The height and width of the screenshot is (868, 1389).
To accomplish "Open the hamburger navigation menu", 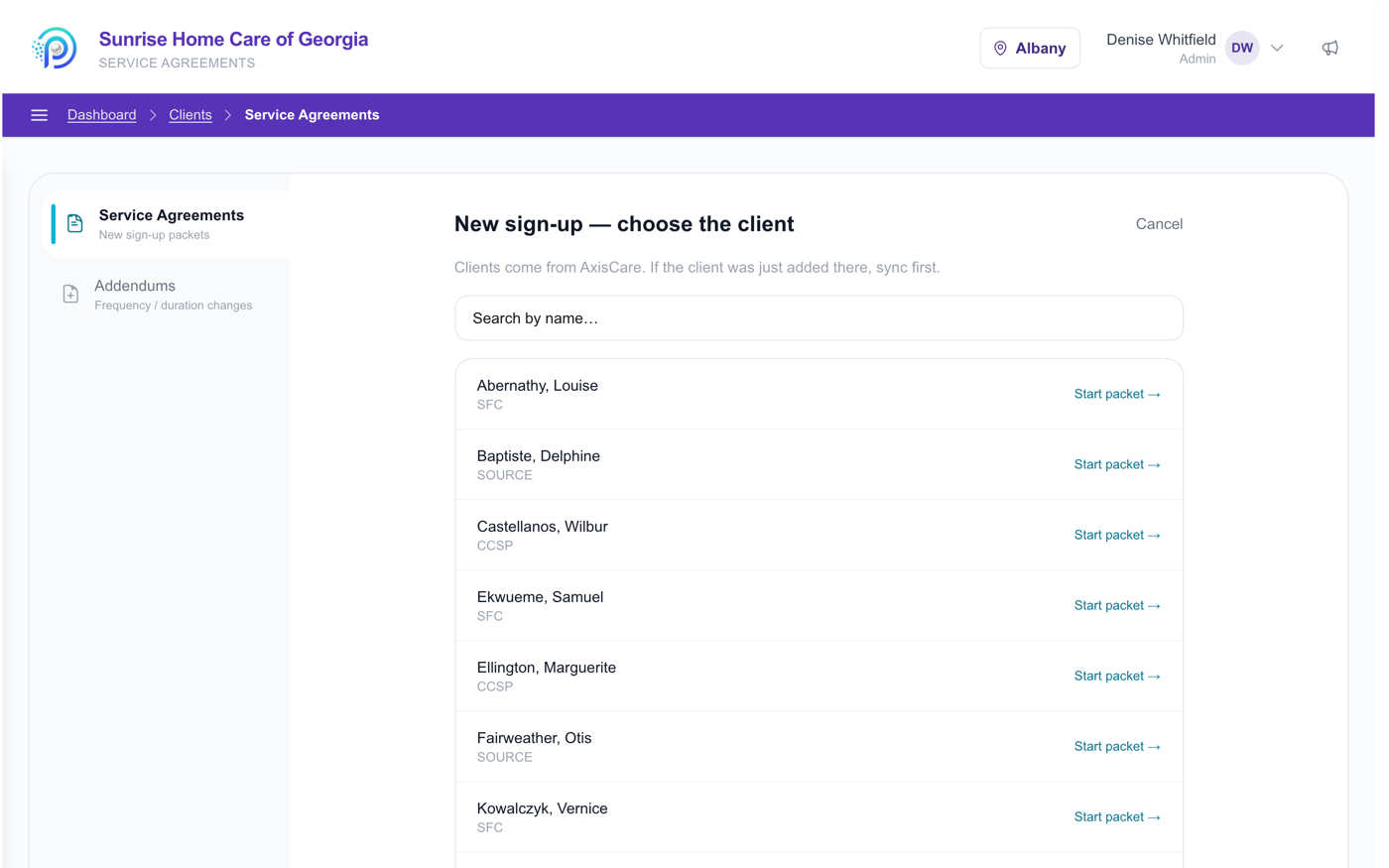I will click(x=39, y=115).
